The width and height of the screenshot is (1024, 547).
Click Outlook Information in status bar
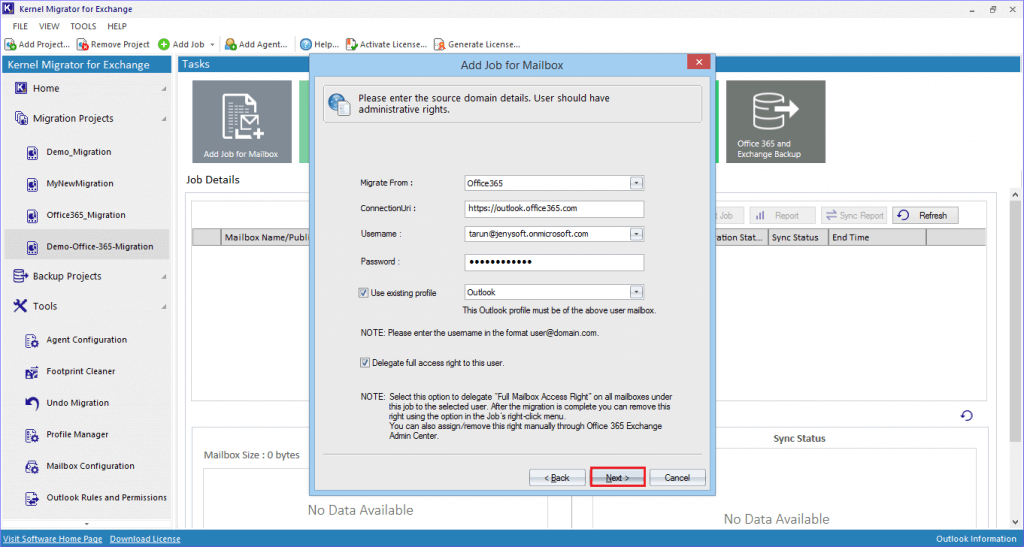tap(976, 539)
